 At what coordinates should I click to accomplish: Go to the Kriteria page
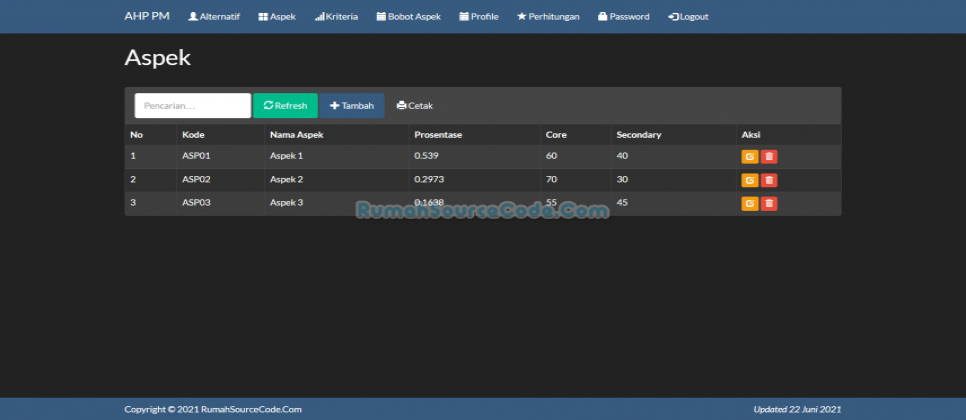336,17
